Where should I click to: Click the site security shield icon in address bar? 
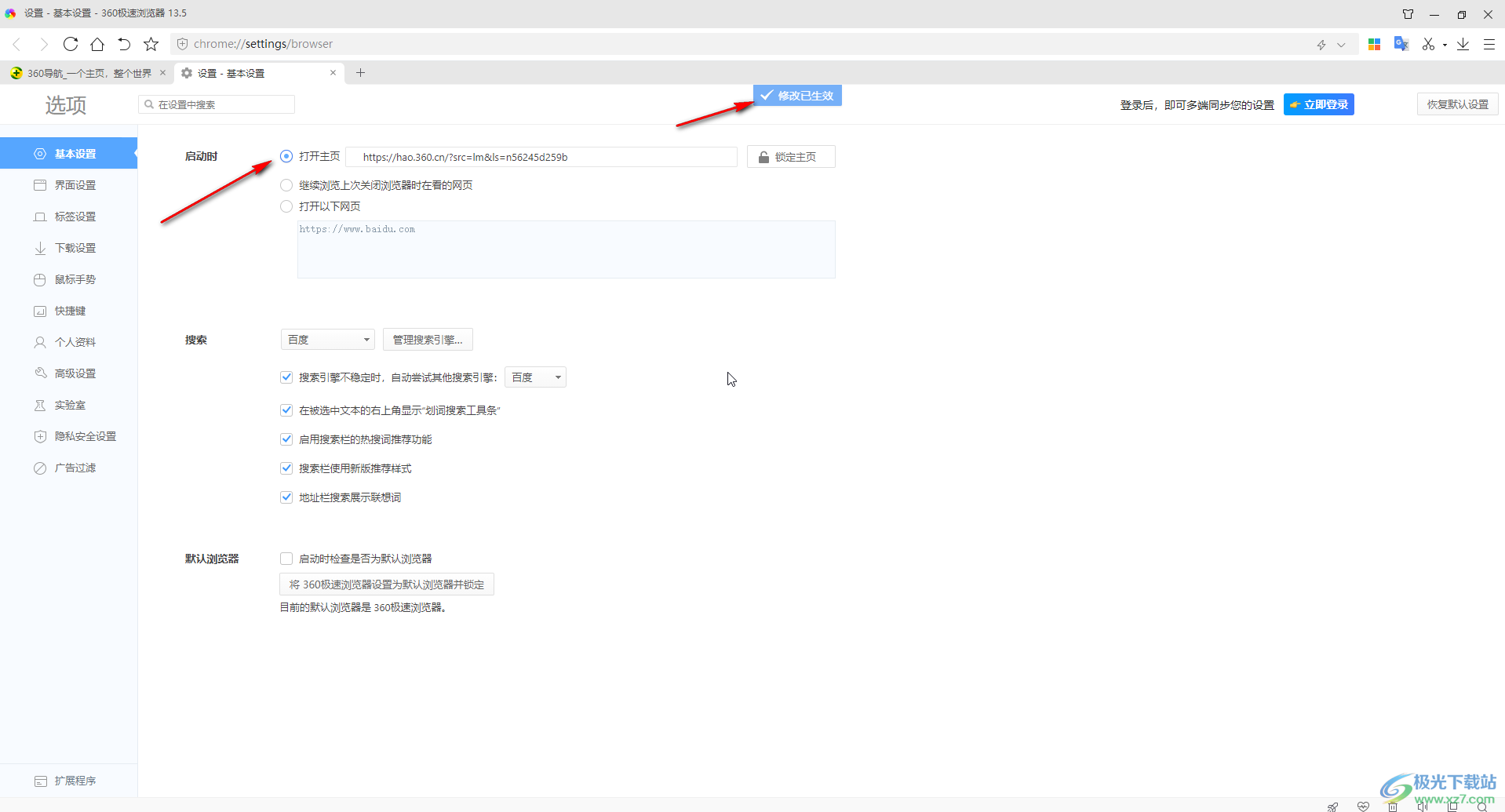(x=183, y=44)
